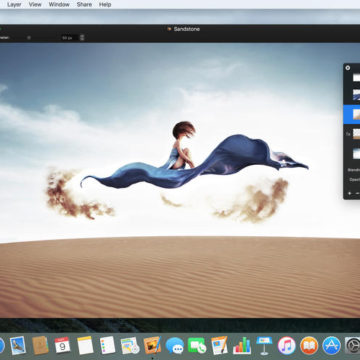Open Pixelmator from the dock
The height and width of the screenshot is (360, 360).
(152, 345)
